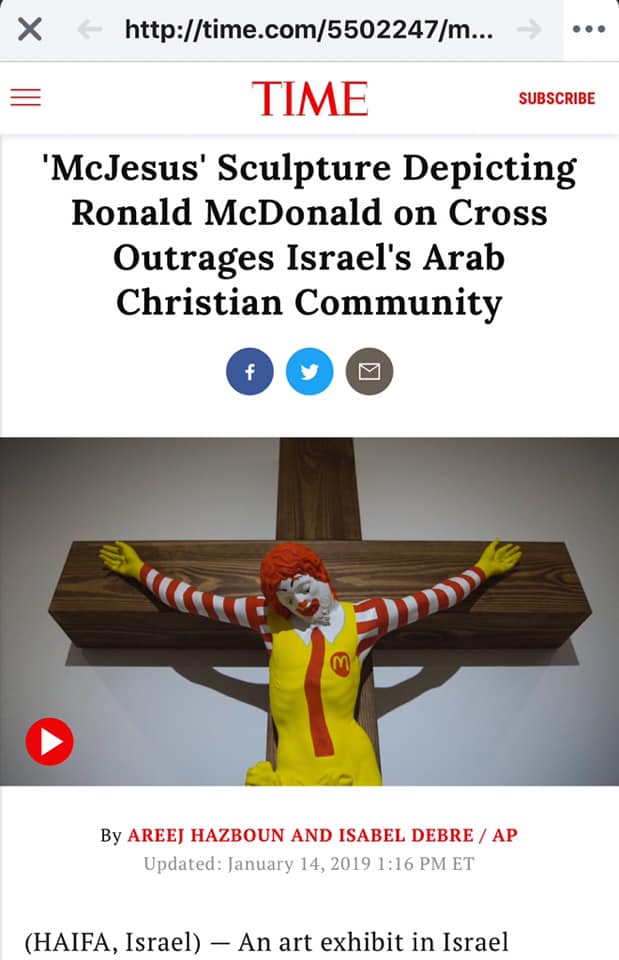Open author Isabel Debre's page
This screenshot has width=619, height=960.
407,835
